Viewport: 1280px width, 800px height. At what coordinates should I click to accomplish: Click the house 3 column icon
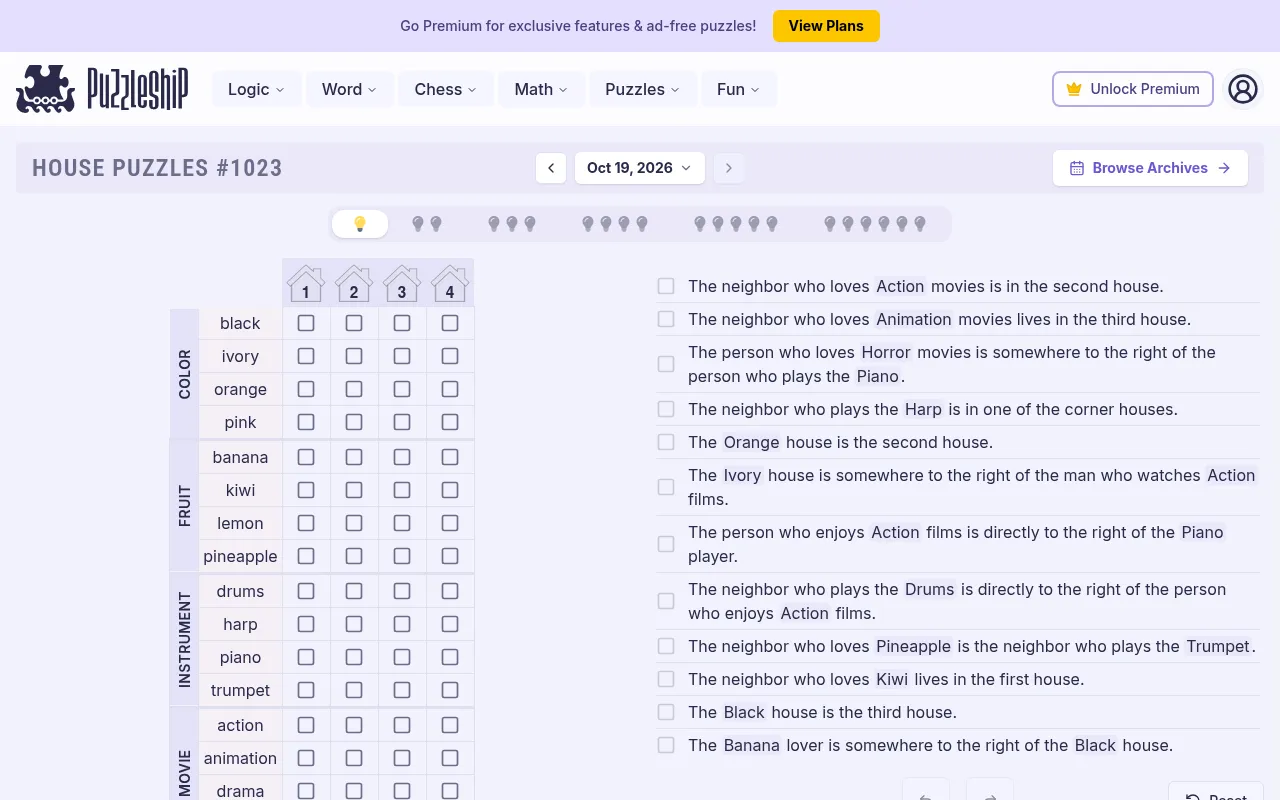tap(402, 283)
